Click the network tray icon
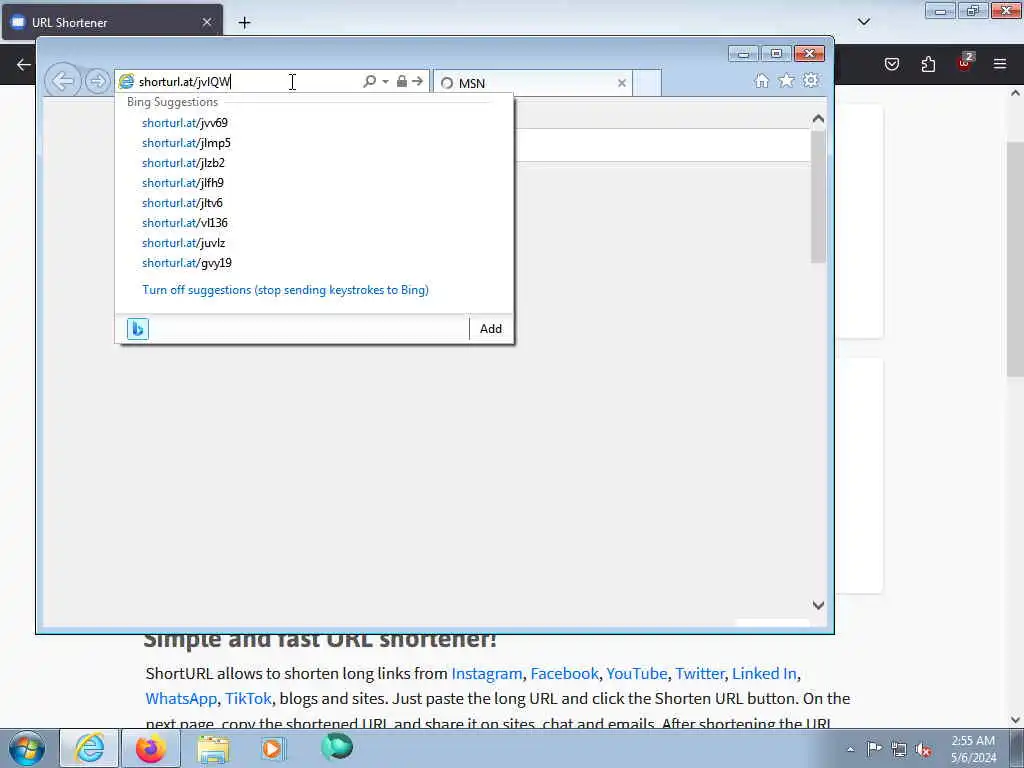 (x=899, y=750)
